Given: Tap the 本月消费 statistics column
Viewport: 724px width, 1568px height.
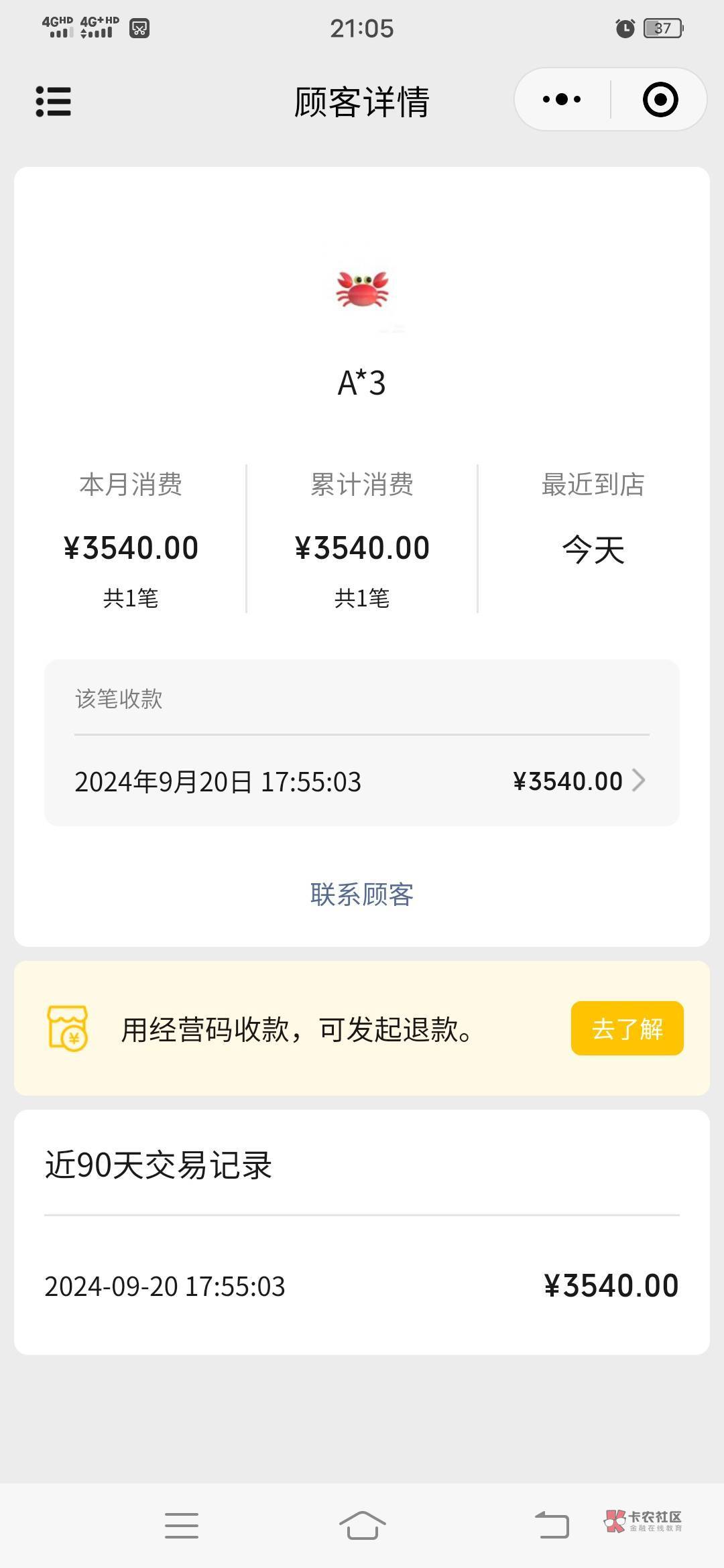Looking at the screenshot, I should (131, 539).
